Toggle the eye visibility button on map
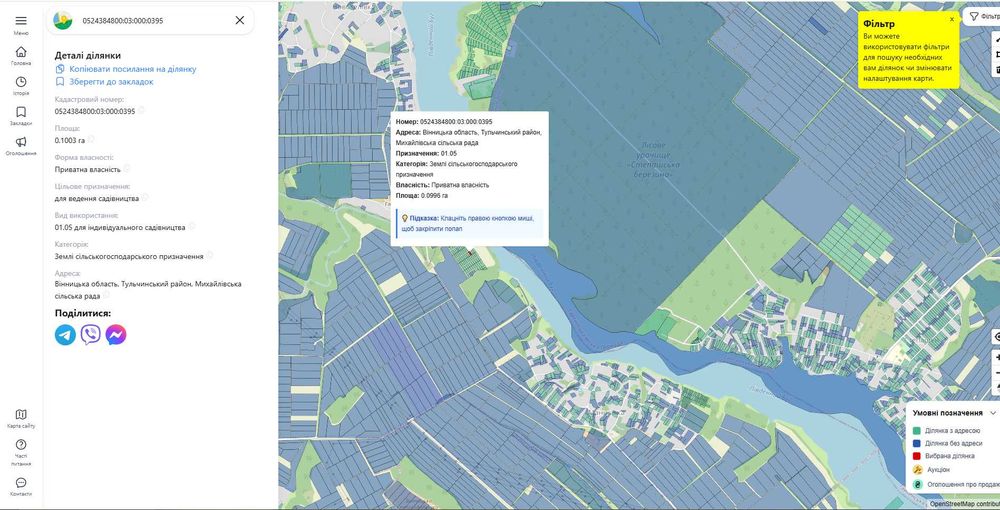This screenshot has height=510, width=1000. tap(997, 337)
